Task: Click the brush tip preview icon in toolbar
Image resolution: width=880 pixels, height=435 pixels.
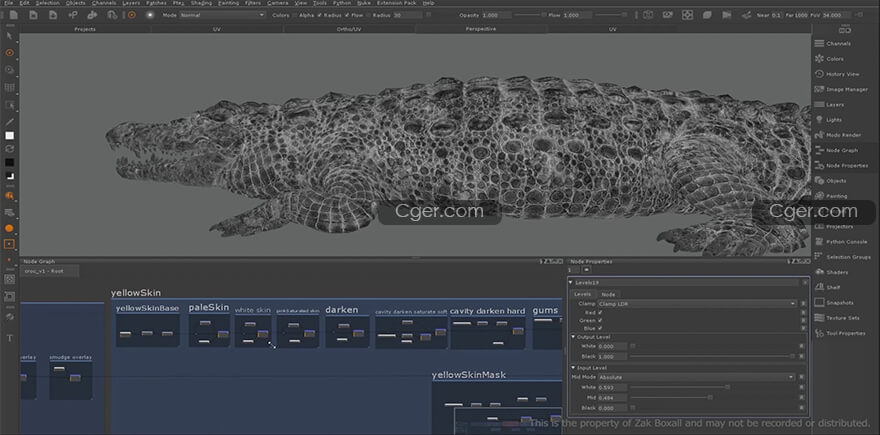Action: [150, 15]
